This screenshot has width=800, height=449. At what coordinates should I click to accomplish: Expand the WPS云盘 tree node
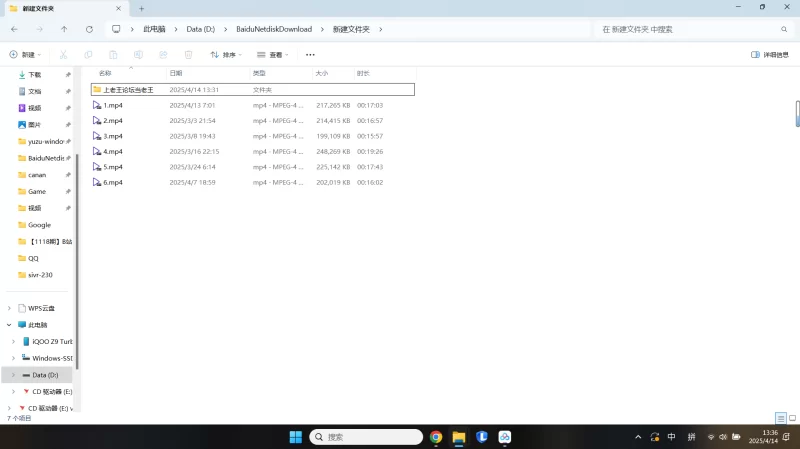(11, 308)
